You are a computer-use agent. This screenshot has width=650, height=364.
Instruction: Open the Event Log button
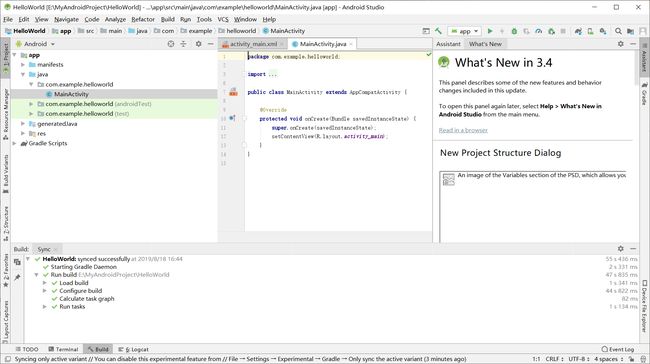[618, 349]
